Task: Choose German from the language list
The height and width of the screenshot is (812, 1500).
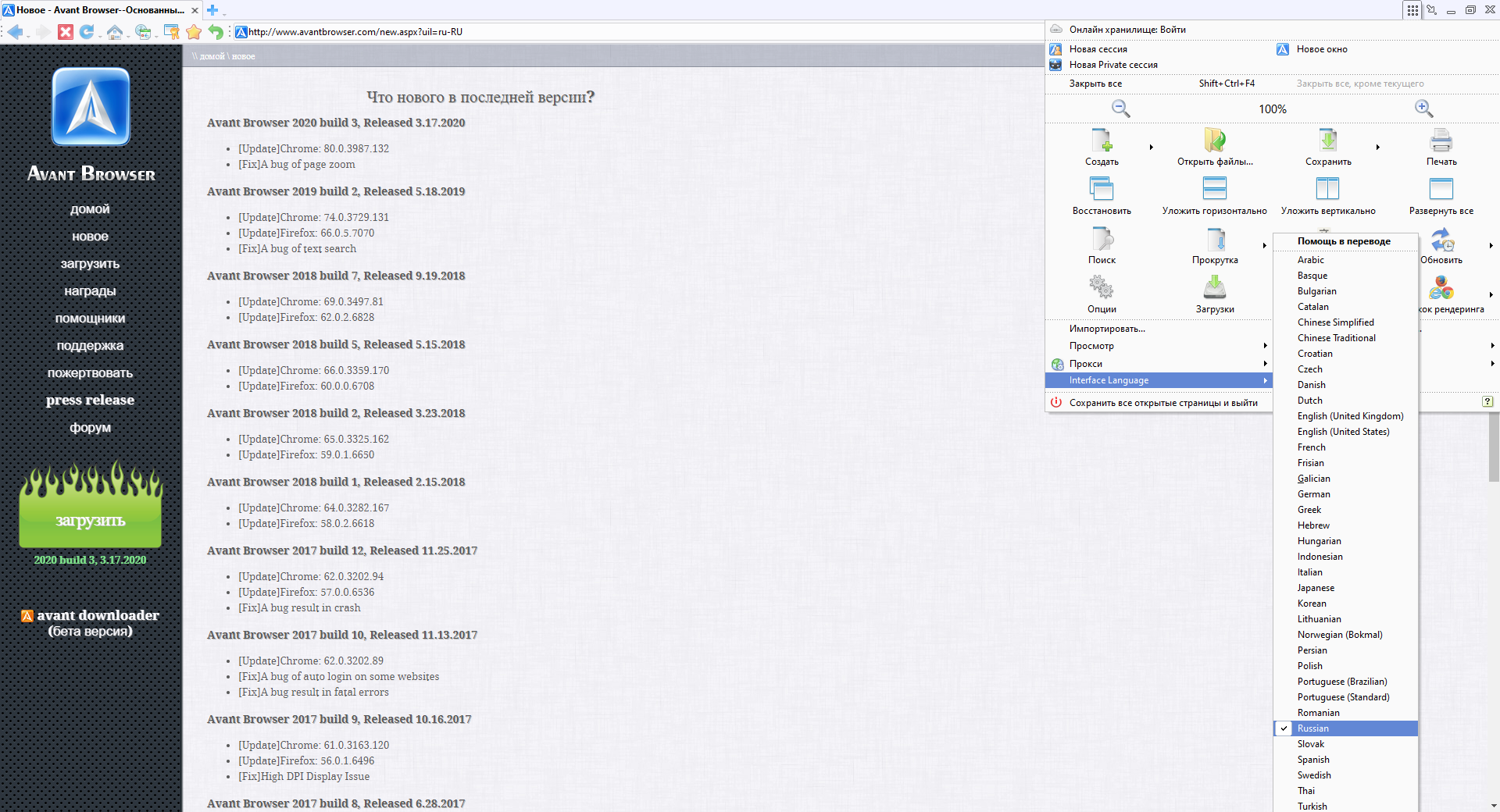Action: 1313,494
